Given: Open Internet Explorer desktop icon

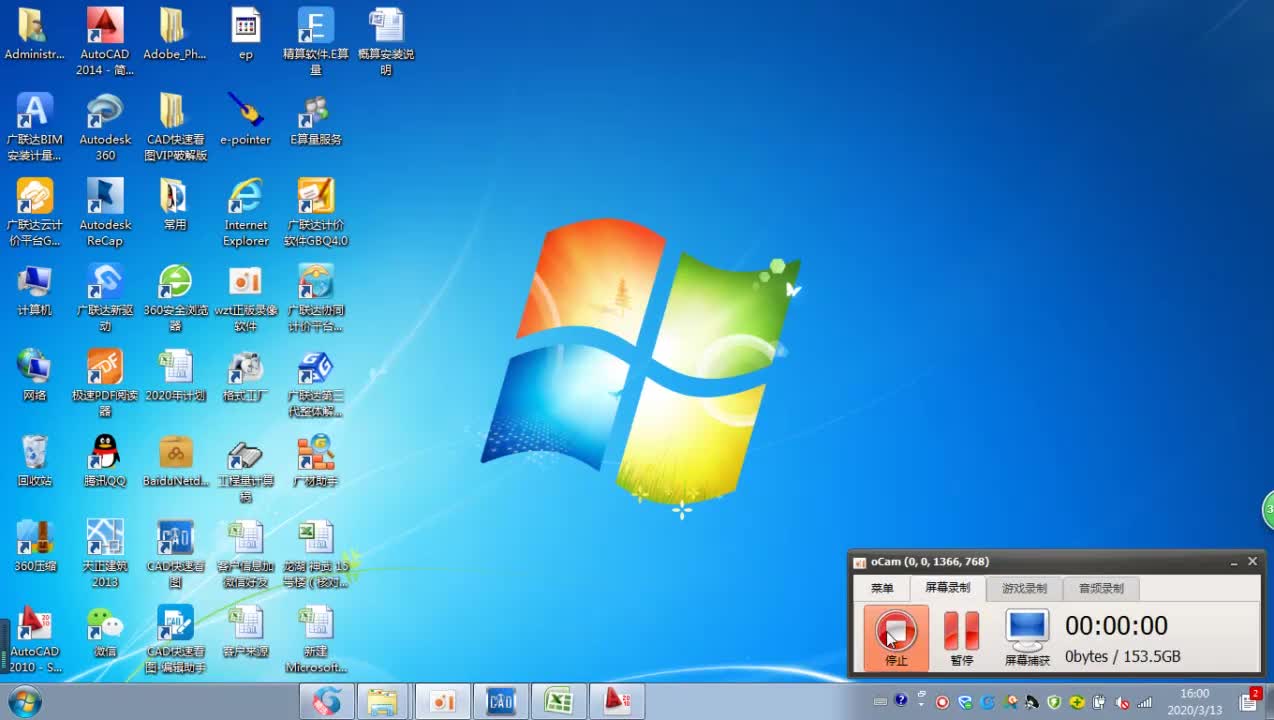Looking at the screenshot, I should [246, 212].
